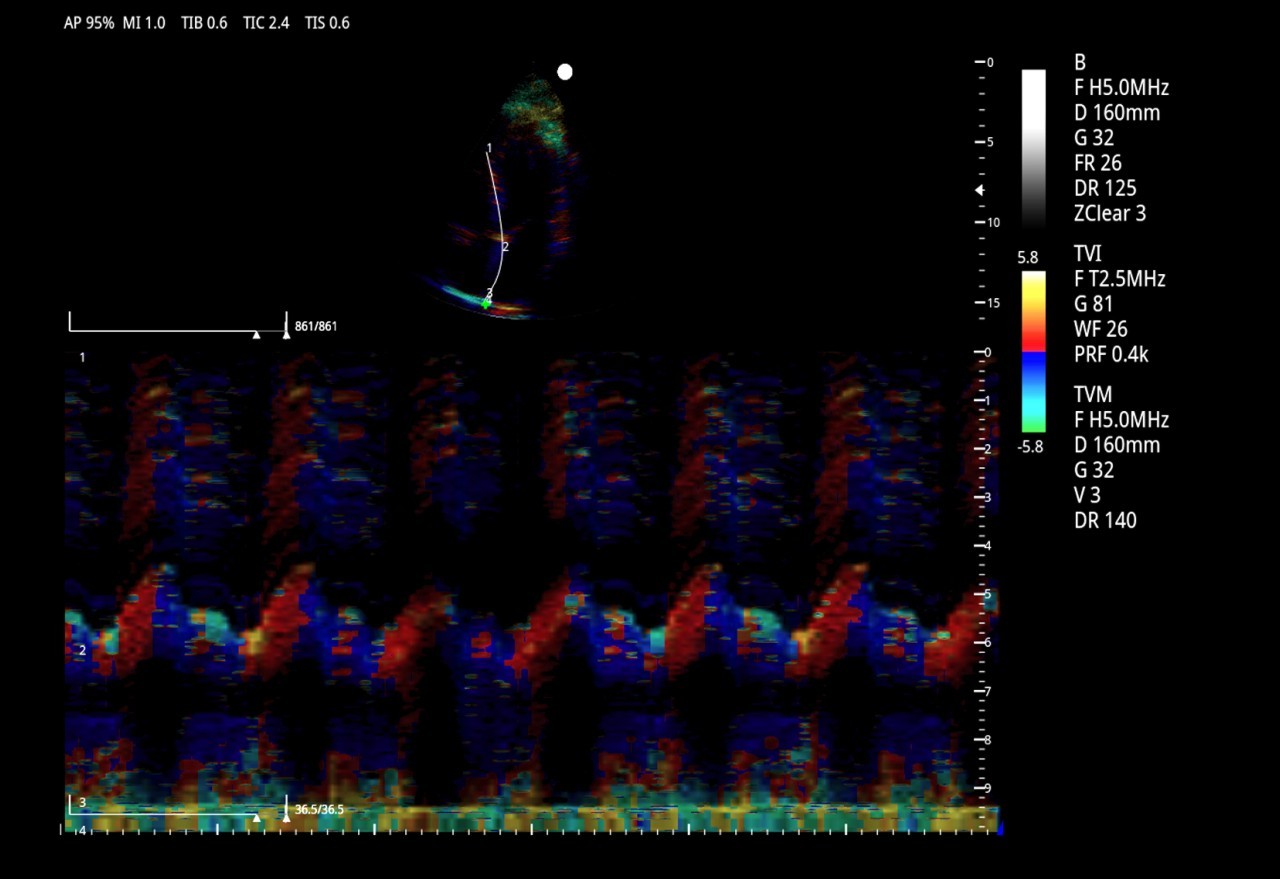
Task: Click dynamic range DR 125
Action: [1105, 187]
